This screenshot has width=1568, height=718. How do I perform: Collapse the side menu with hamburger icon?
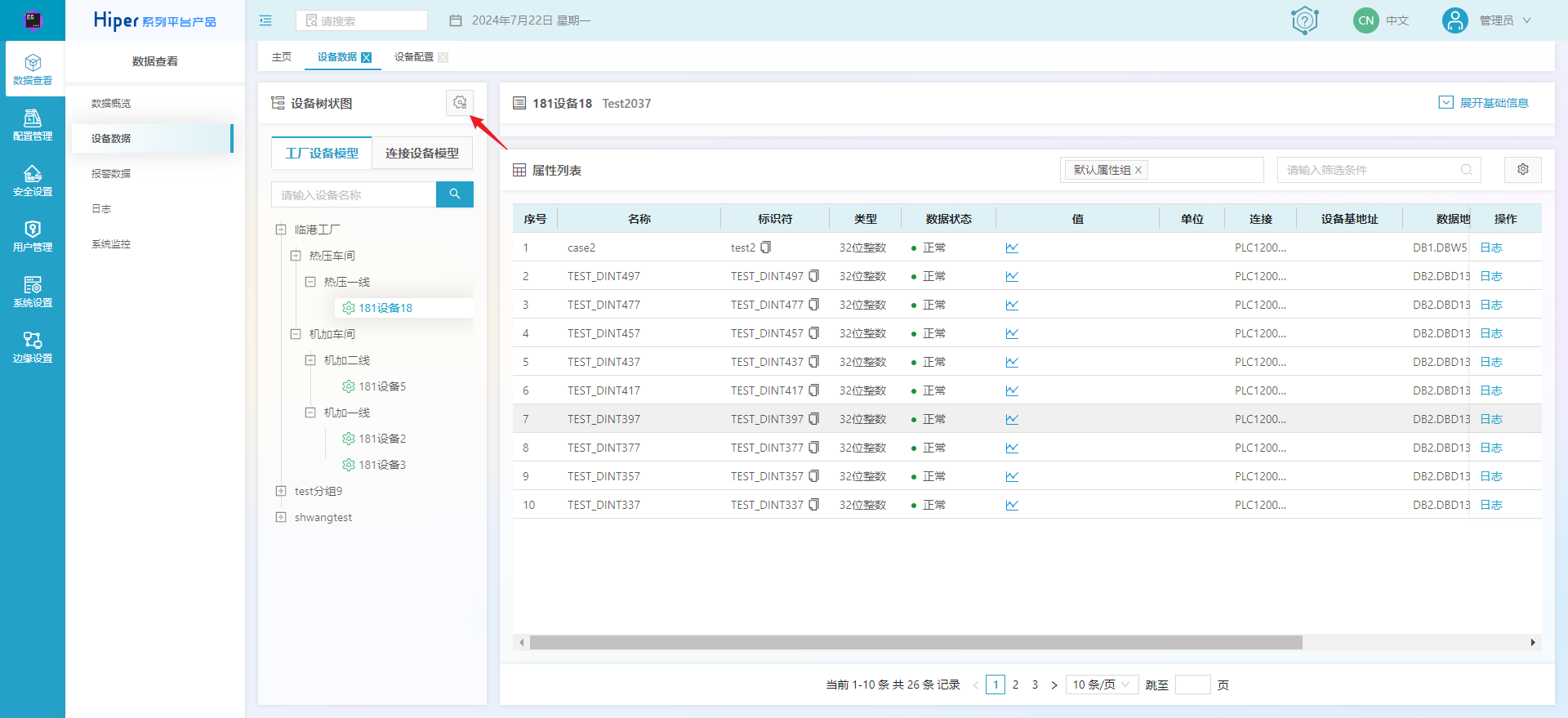click(265, 20)
